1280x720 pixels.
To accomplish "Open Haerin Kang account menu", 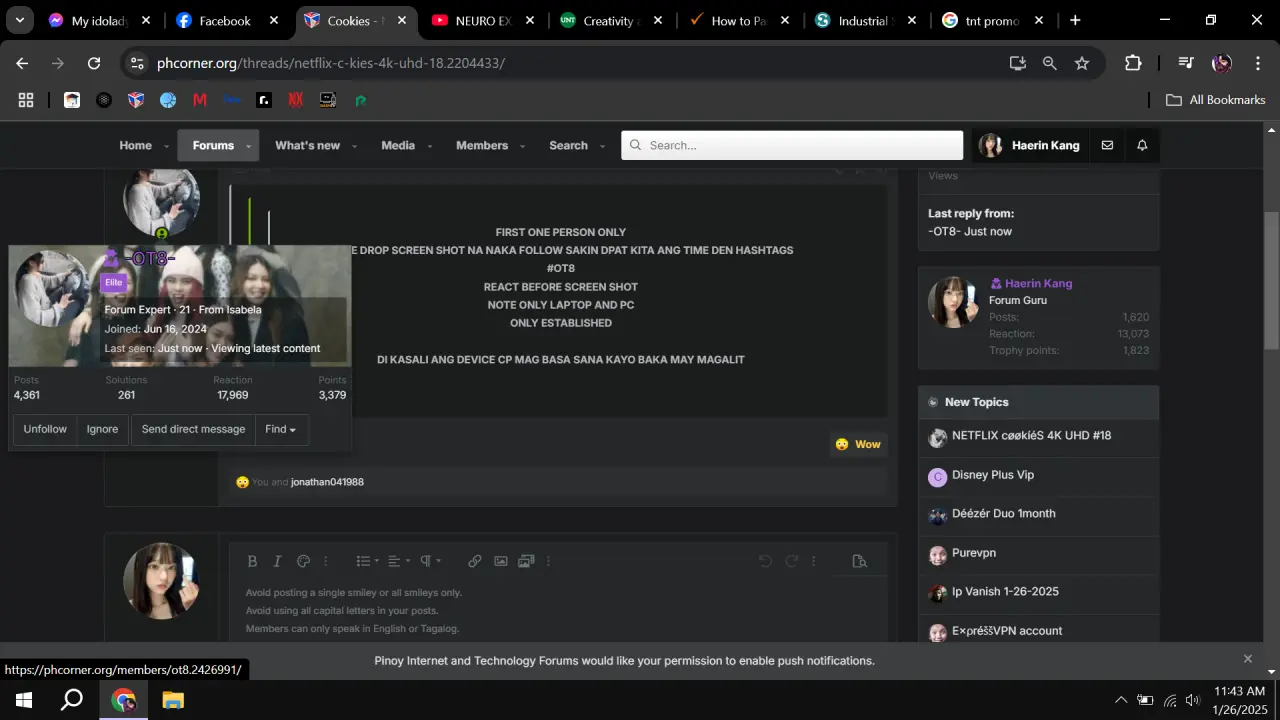I will [x=1029, y=145].
